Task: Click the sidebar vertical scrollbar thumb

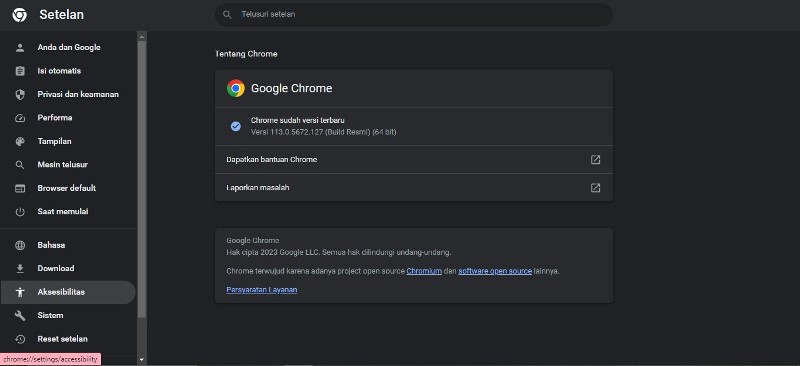Action: click(x=142, y=180)
